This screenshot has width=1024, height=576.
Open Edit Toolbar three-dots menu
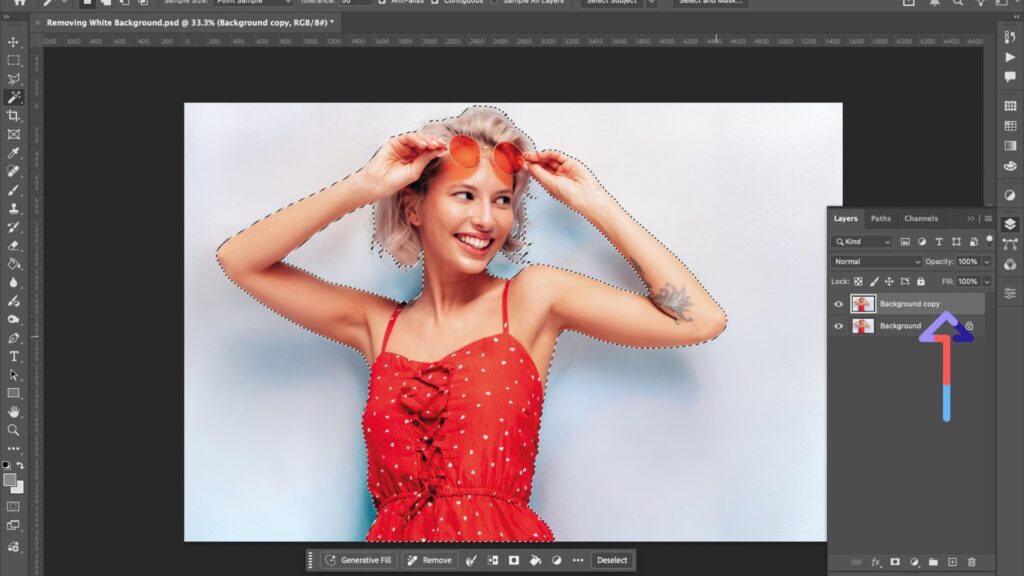click(x=13, y=449)
